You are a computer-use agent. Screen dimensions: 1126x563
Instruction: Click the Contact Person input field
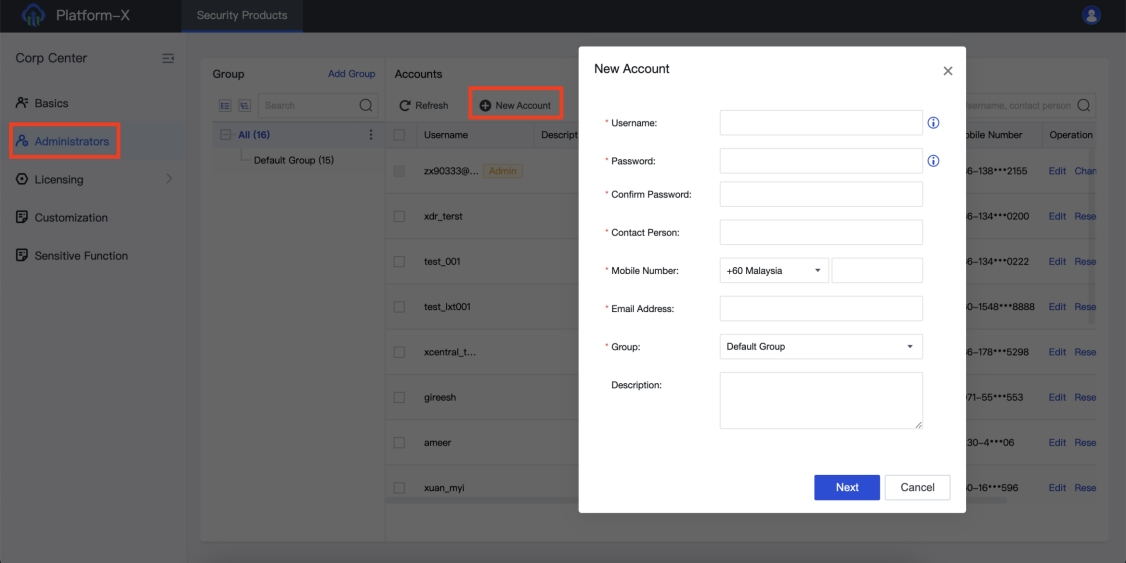(821, 232)
